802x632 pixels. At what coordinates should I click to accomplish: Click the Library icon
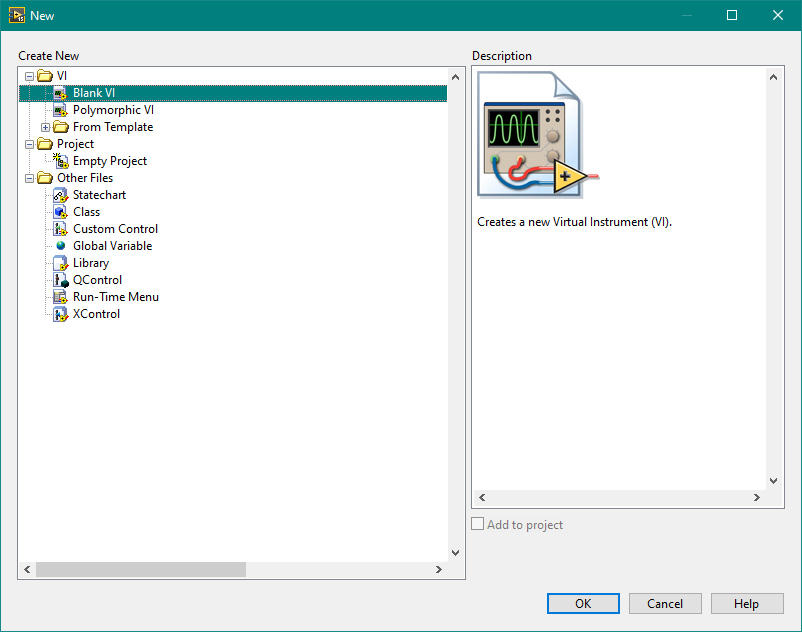[x=60, y=263]
